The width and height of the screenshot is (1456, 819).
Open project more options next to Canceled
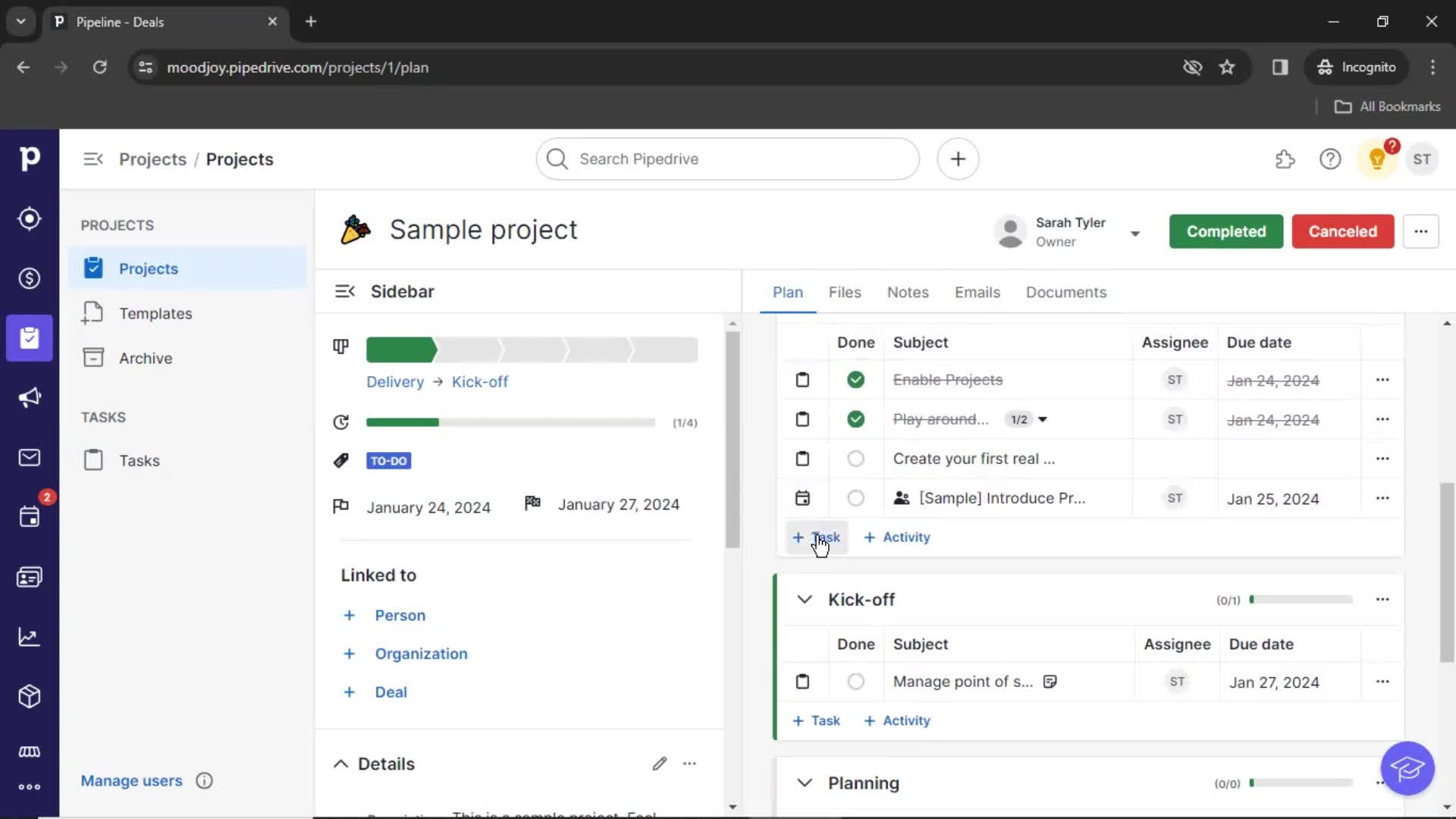tap(1420, 231)
